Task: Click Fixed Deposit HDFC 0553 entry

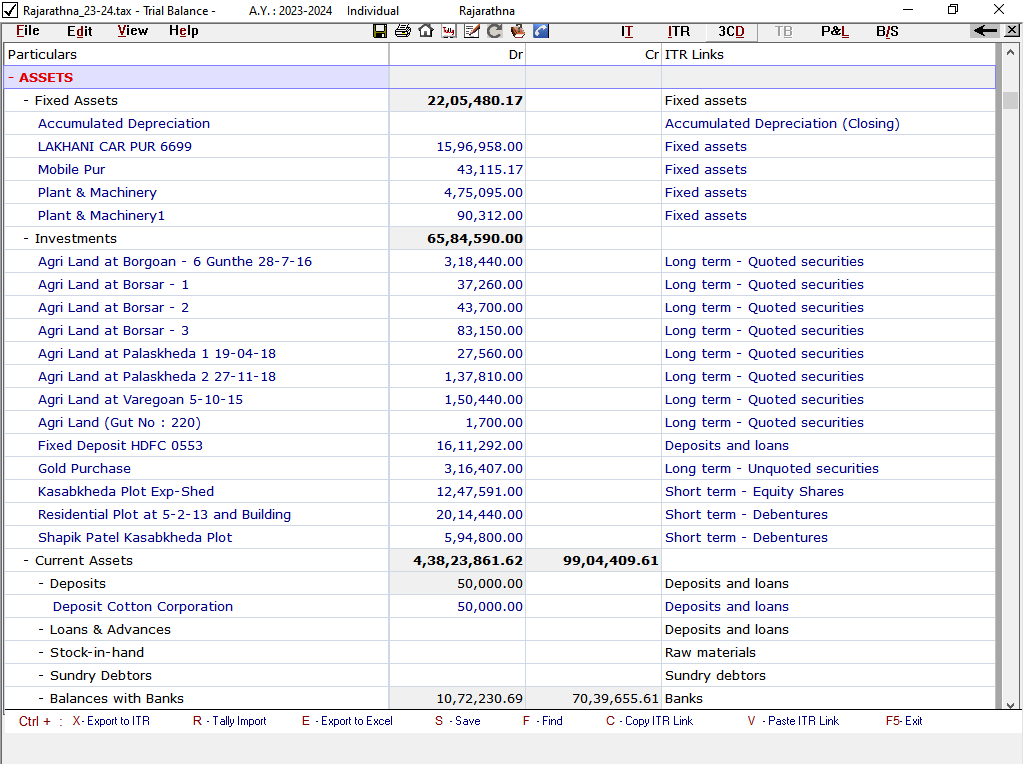Action: click(x=119, y=445)
